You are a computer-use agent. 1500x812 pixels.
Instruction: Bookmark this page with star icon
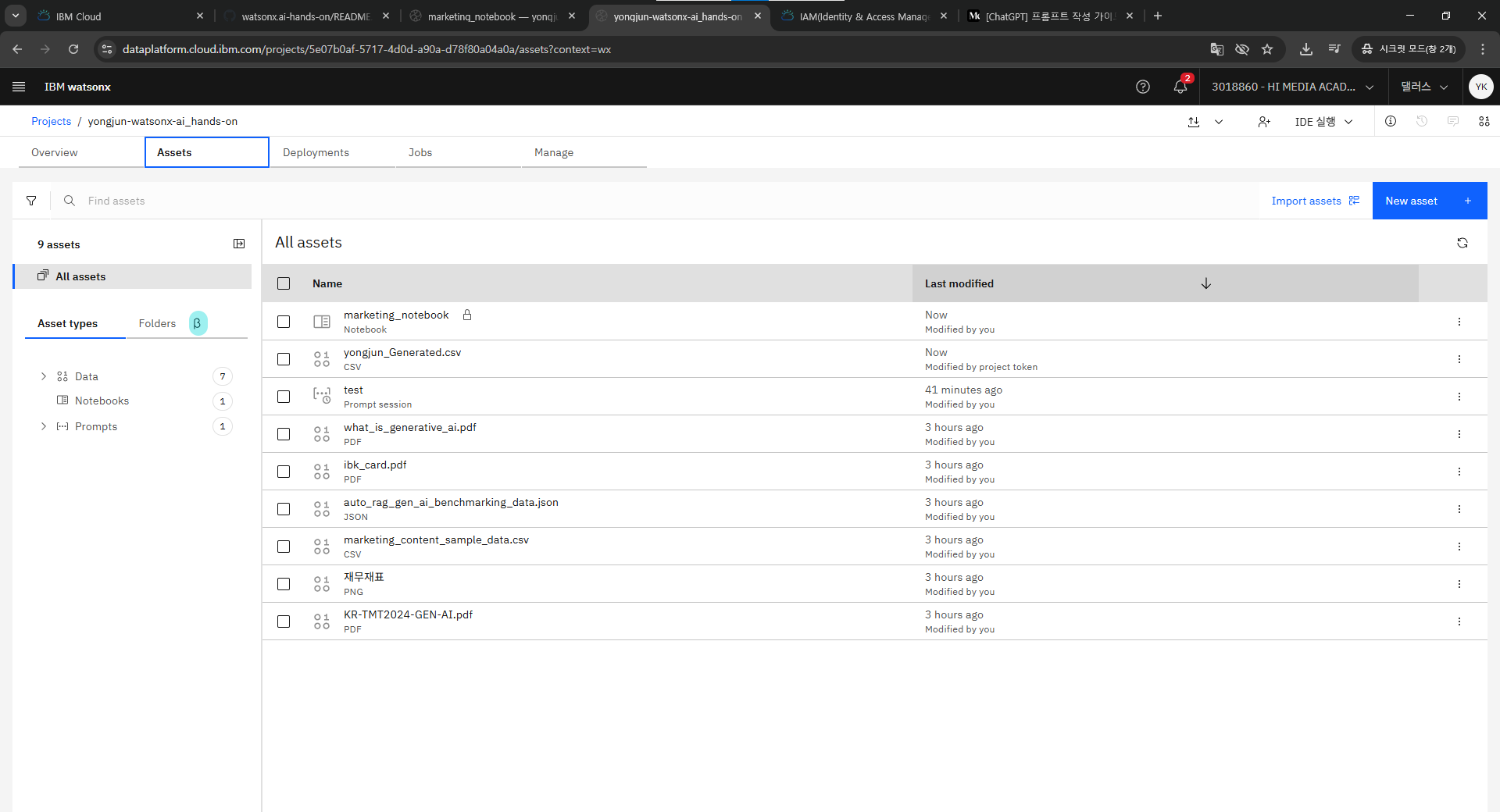pos(1267,49)
